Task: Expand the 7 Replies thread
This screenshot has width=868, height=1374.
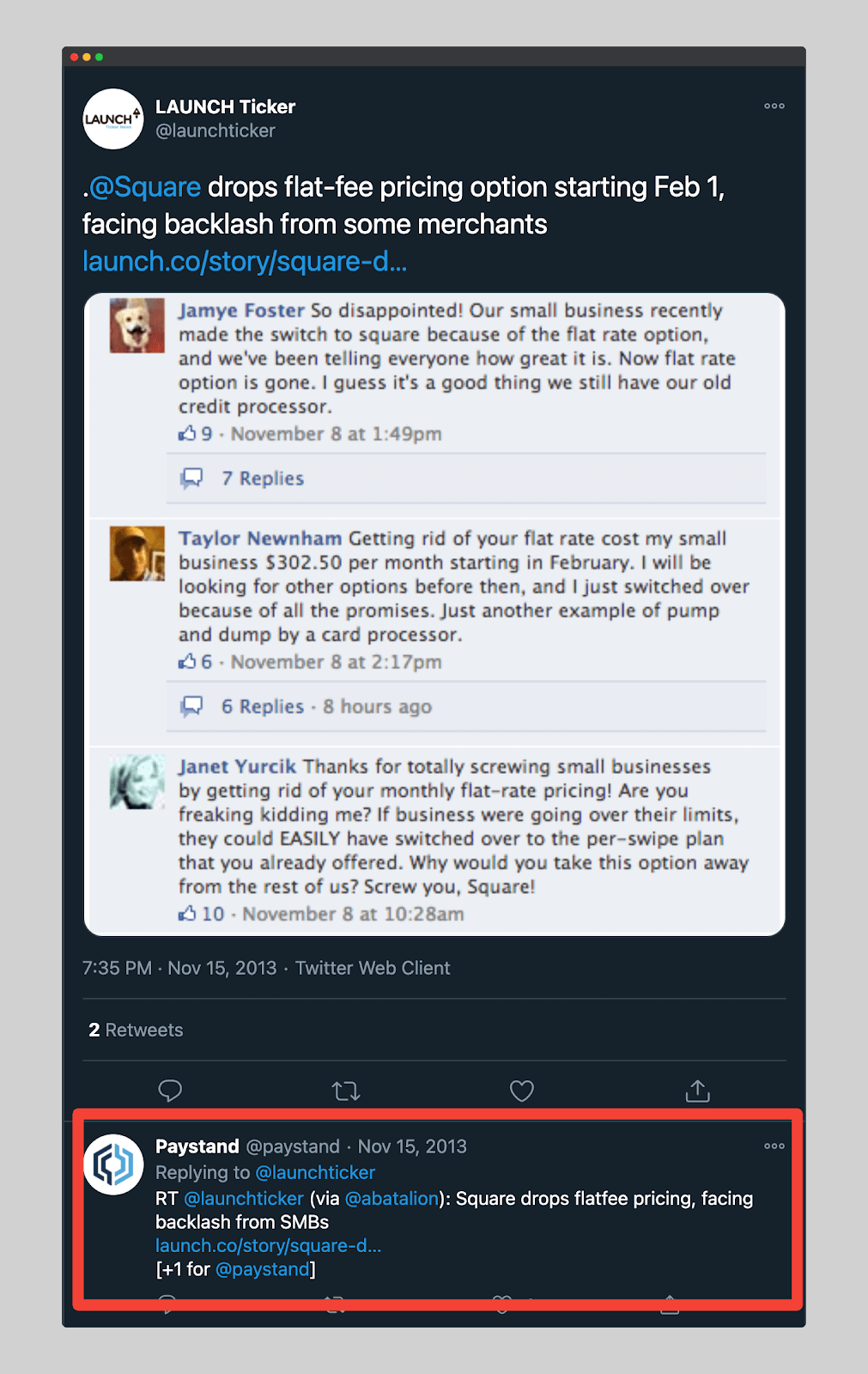Action: [263, 478]
